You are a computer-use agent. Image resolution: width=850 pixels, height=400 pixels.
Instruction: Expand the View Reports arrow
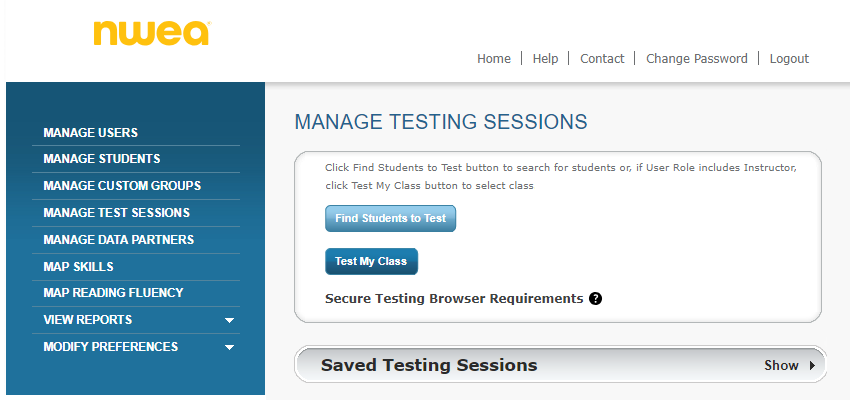coord(230,320)
